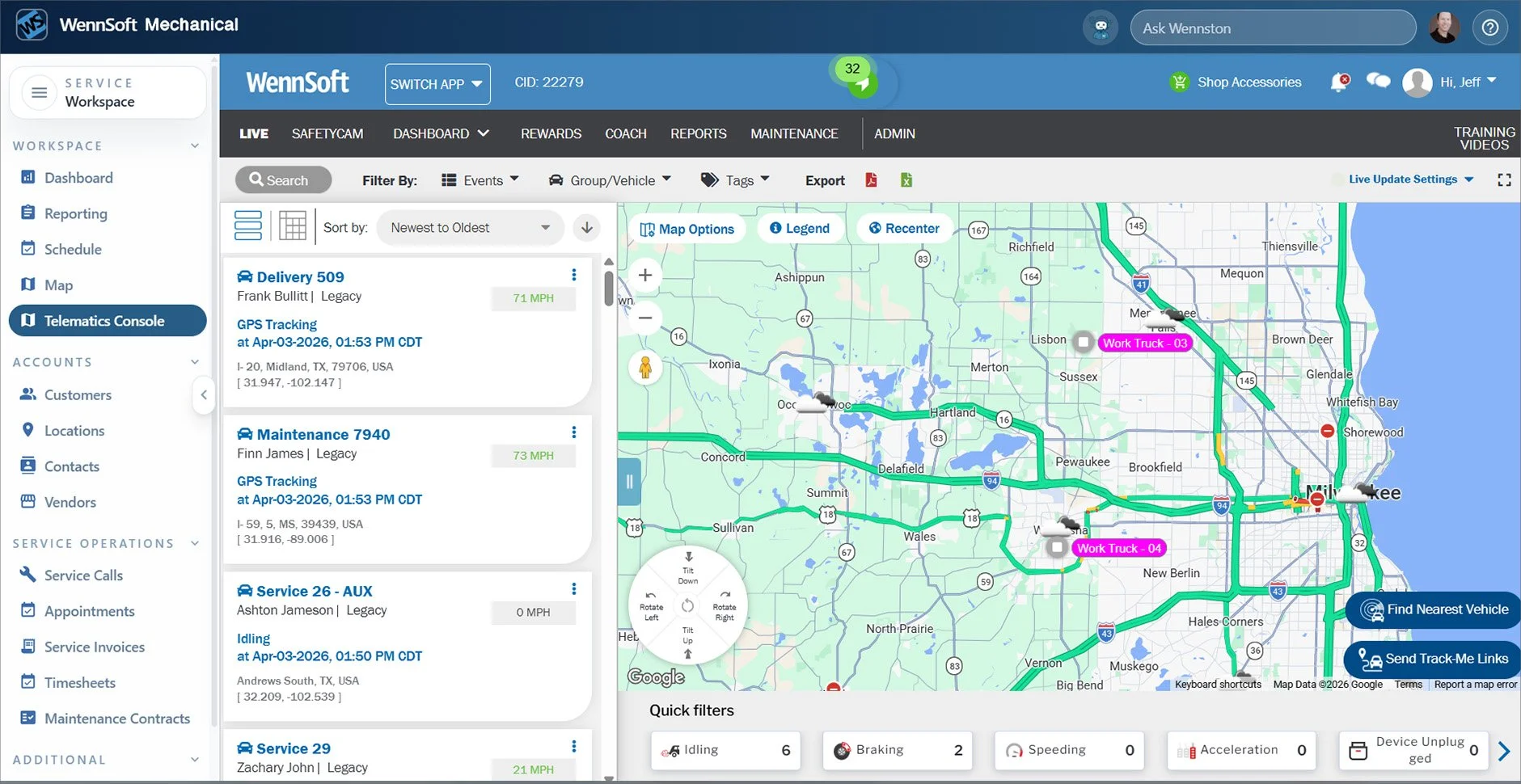Toggle the Acceleration quick filter

coord(1242,750)
